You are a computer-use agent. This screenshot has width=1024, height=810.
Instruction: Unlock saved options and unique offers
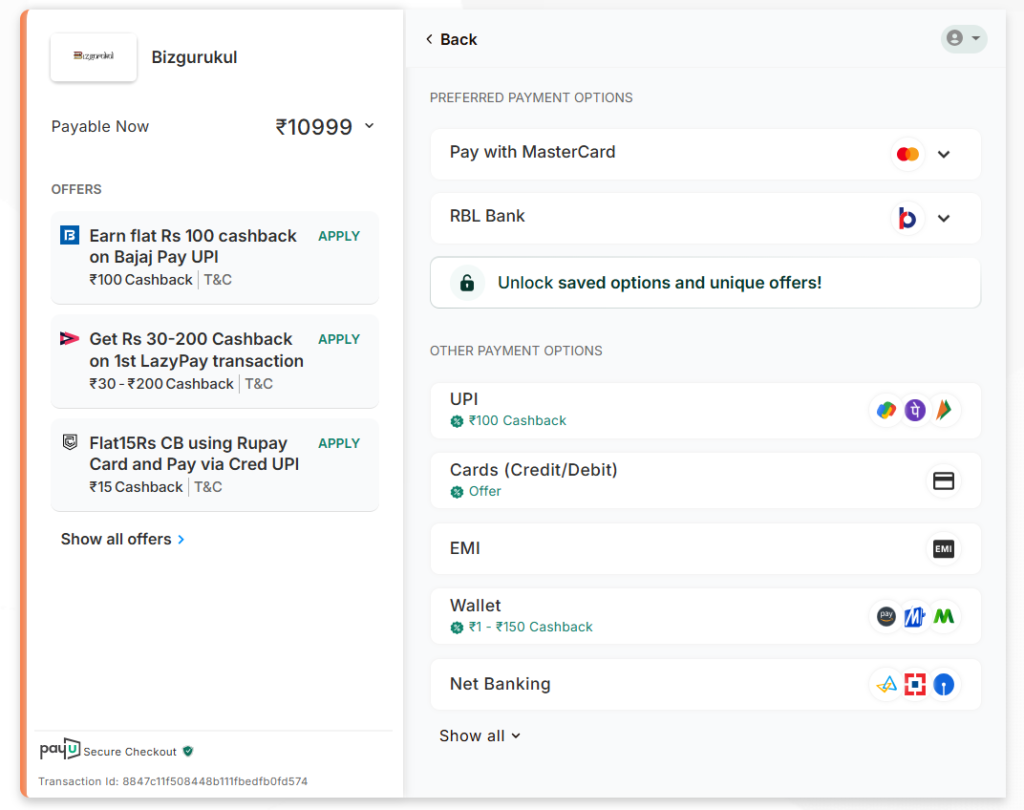[x=705, y=283]
